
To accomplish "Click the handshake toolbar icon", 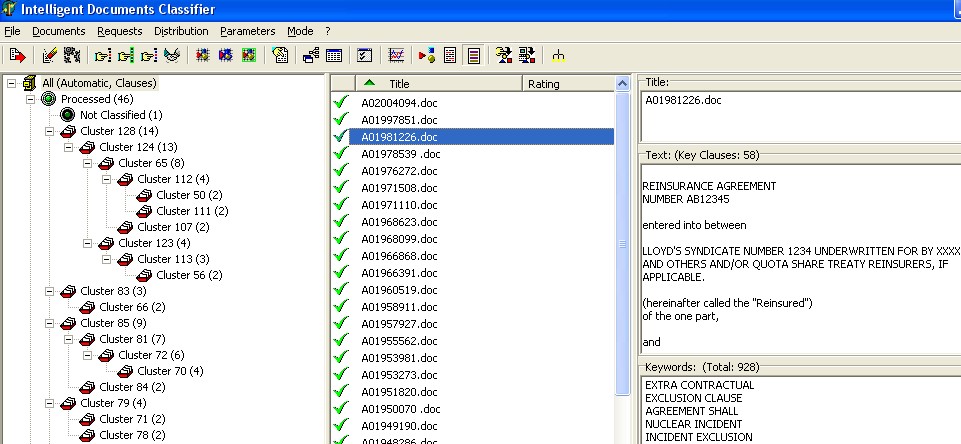I will [x=172, y=56].
